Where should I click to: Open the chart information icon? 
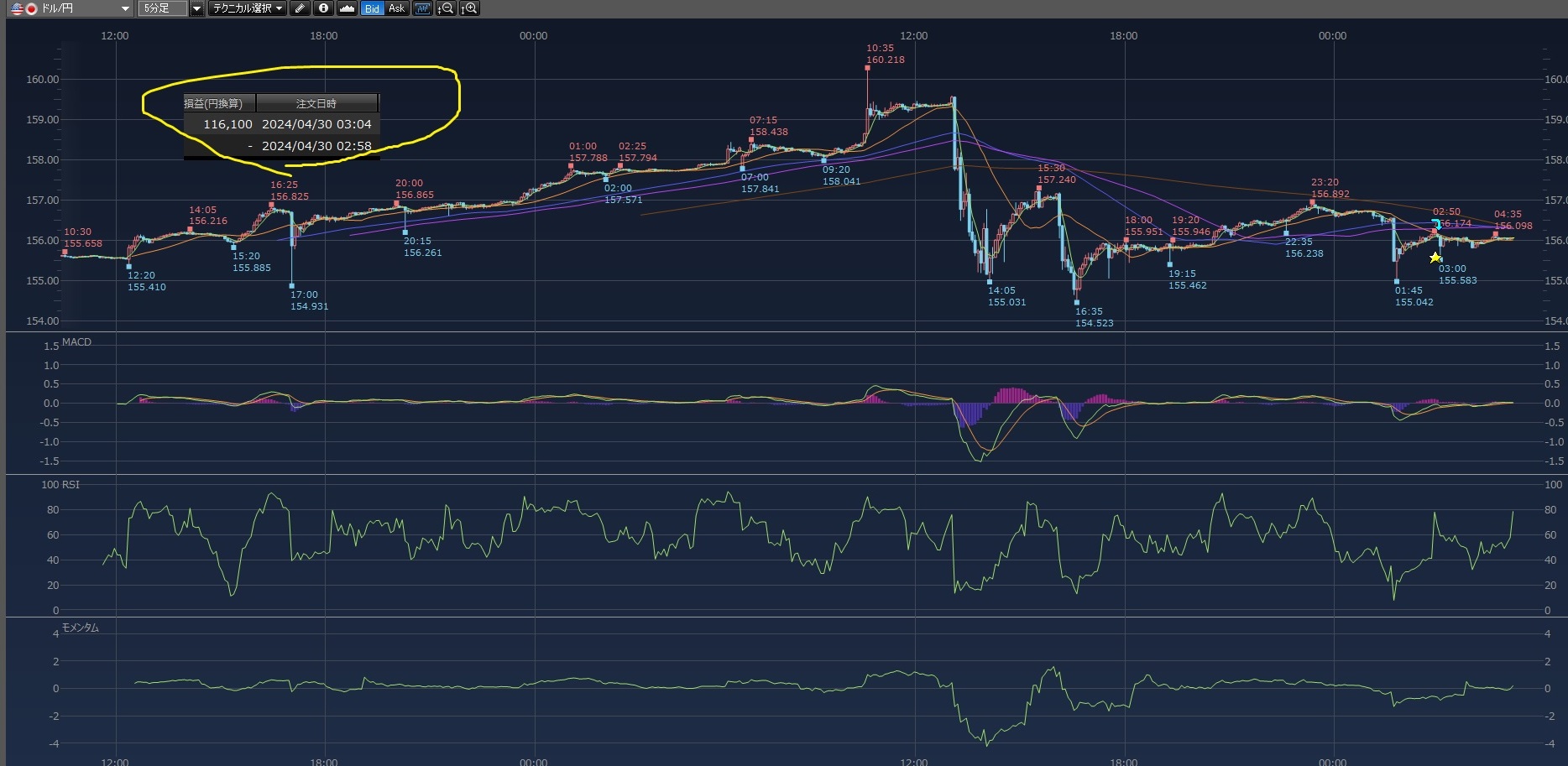click(x=323, y=8)
